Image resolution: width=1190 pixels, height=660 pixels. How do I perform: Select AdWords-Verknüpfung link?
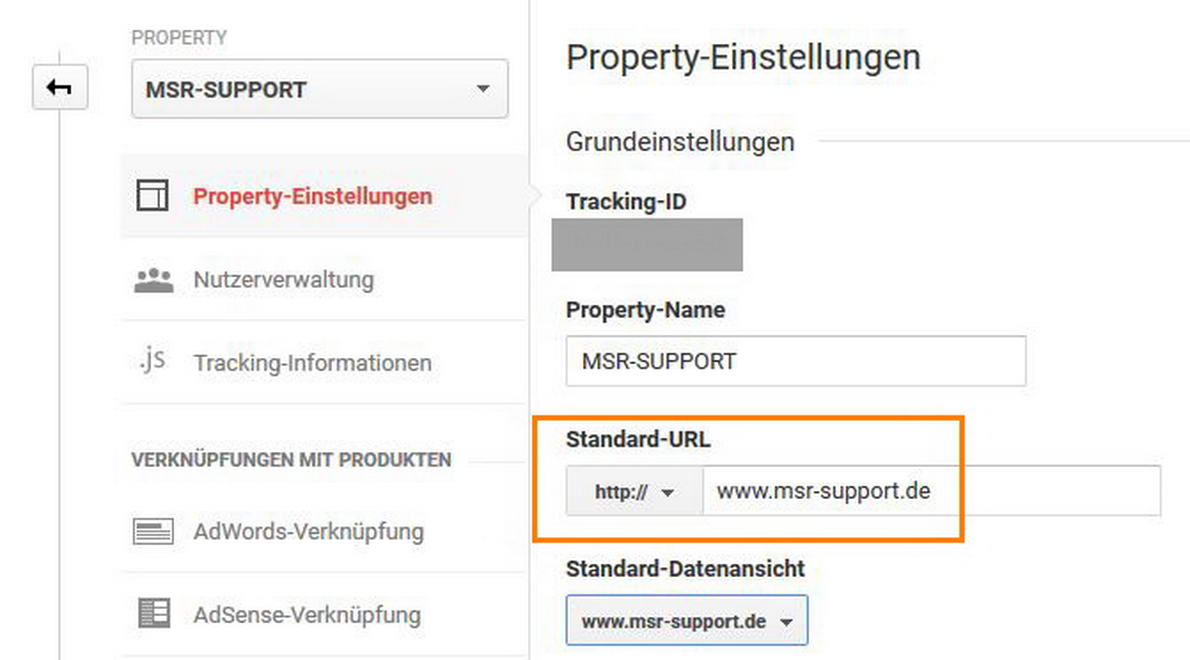308,531
